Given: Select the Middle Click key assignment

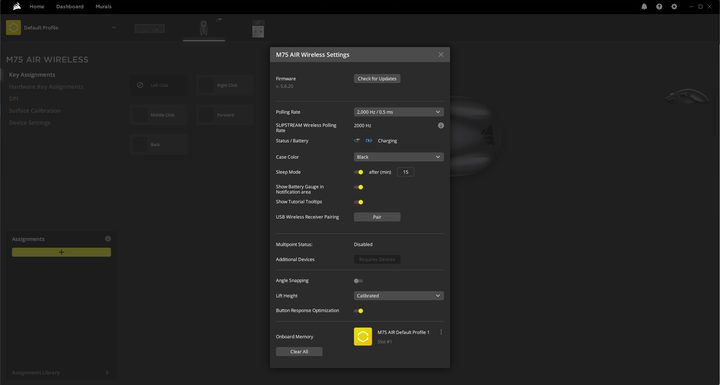Looking at the screenshot, I should (158, 115).
